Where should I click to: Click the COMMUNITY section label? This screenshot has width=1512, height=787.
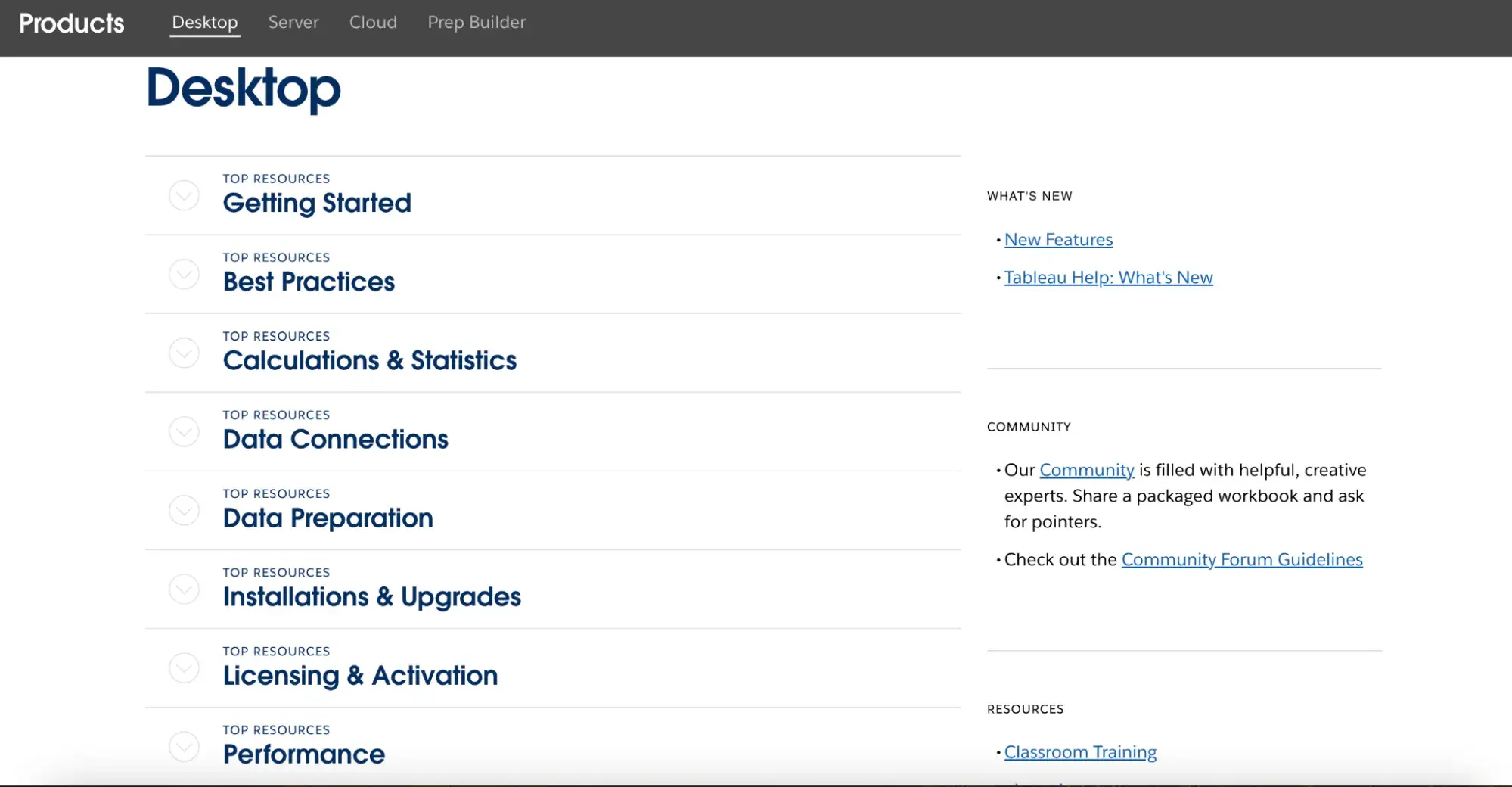tap(1029, 427)
